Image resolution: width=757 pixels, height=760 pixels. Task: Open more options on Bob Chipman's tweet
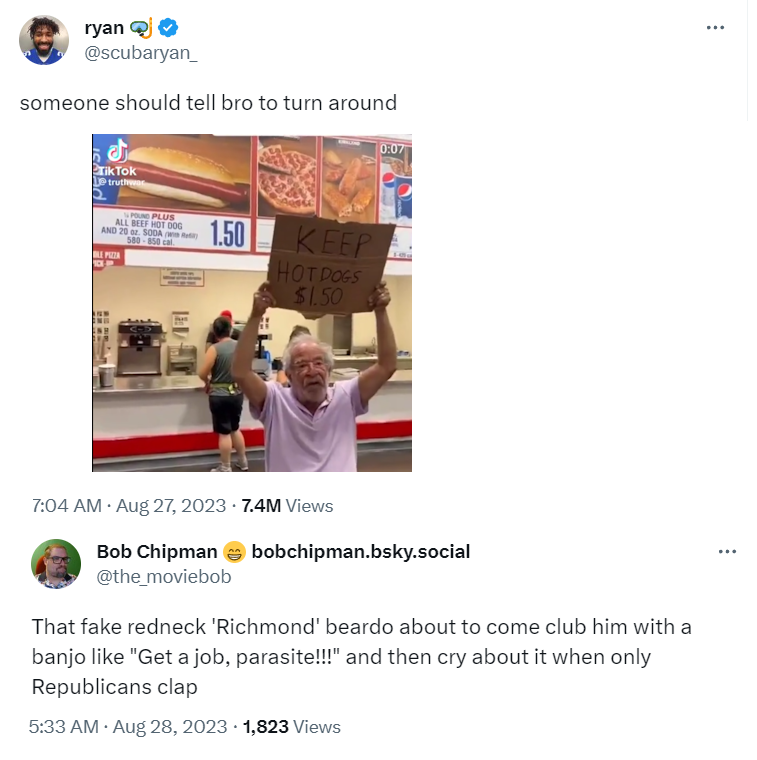pyautogui.click(x=727, y=551)
